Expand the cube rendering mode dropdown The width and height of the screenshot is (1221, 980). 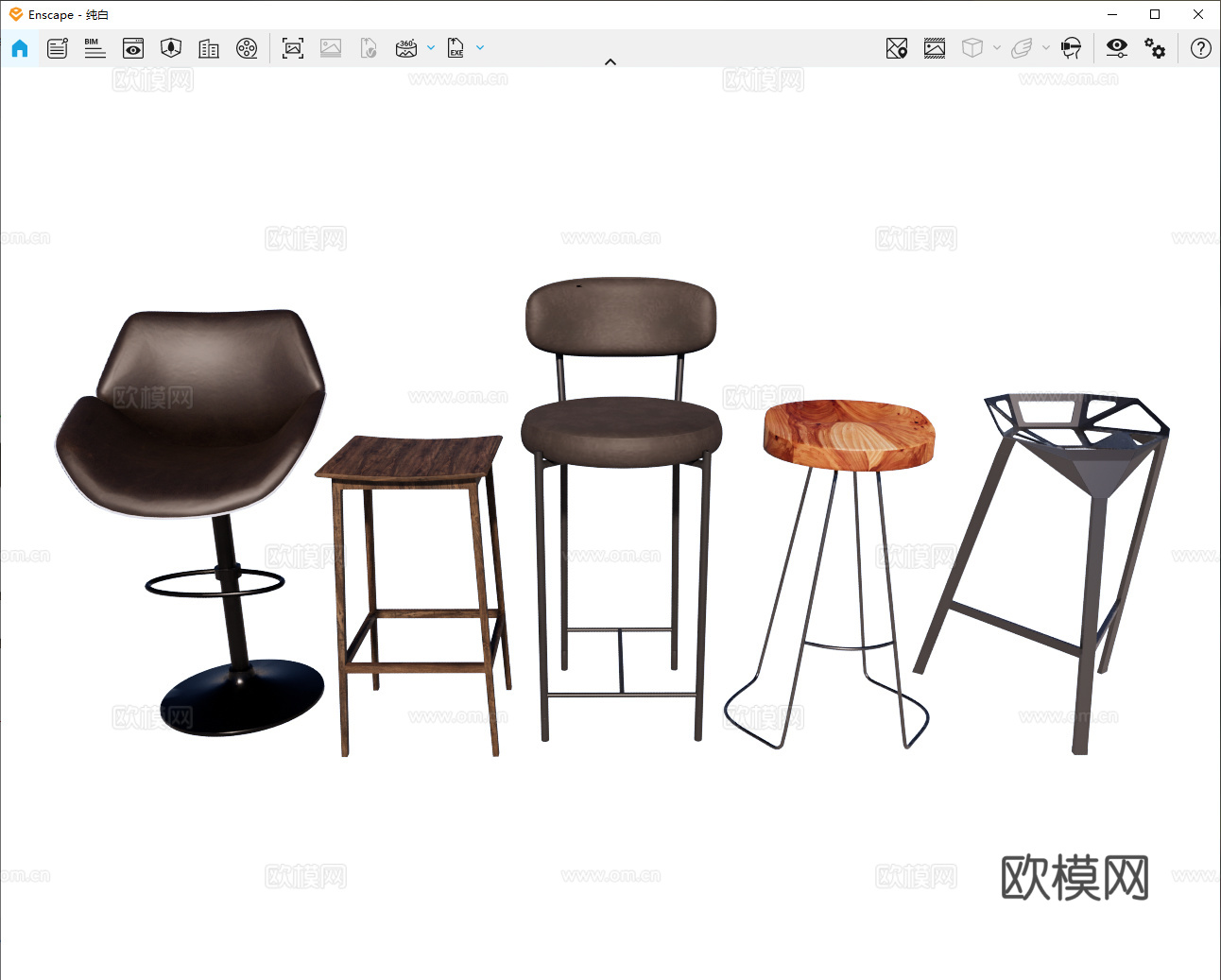click(x=997, y=47)
